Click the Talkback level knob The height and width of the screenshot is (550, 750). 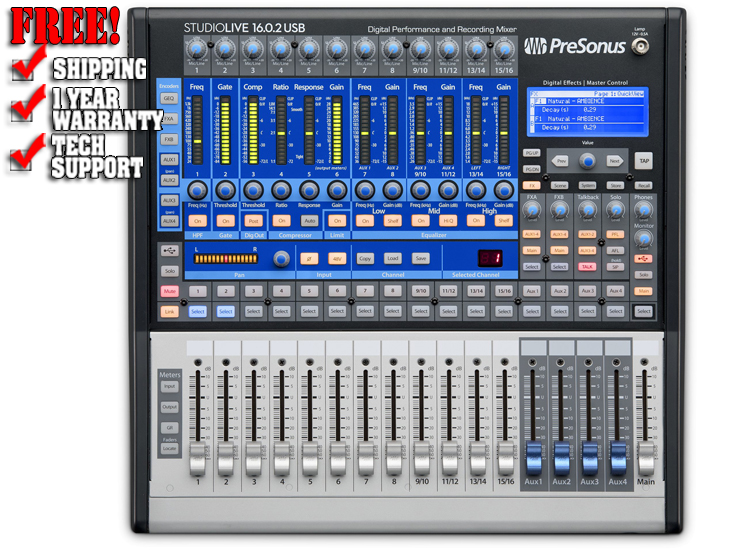tap(587, 210)
